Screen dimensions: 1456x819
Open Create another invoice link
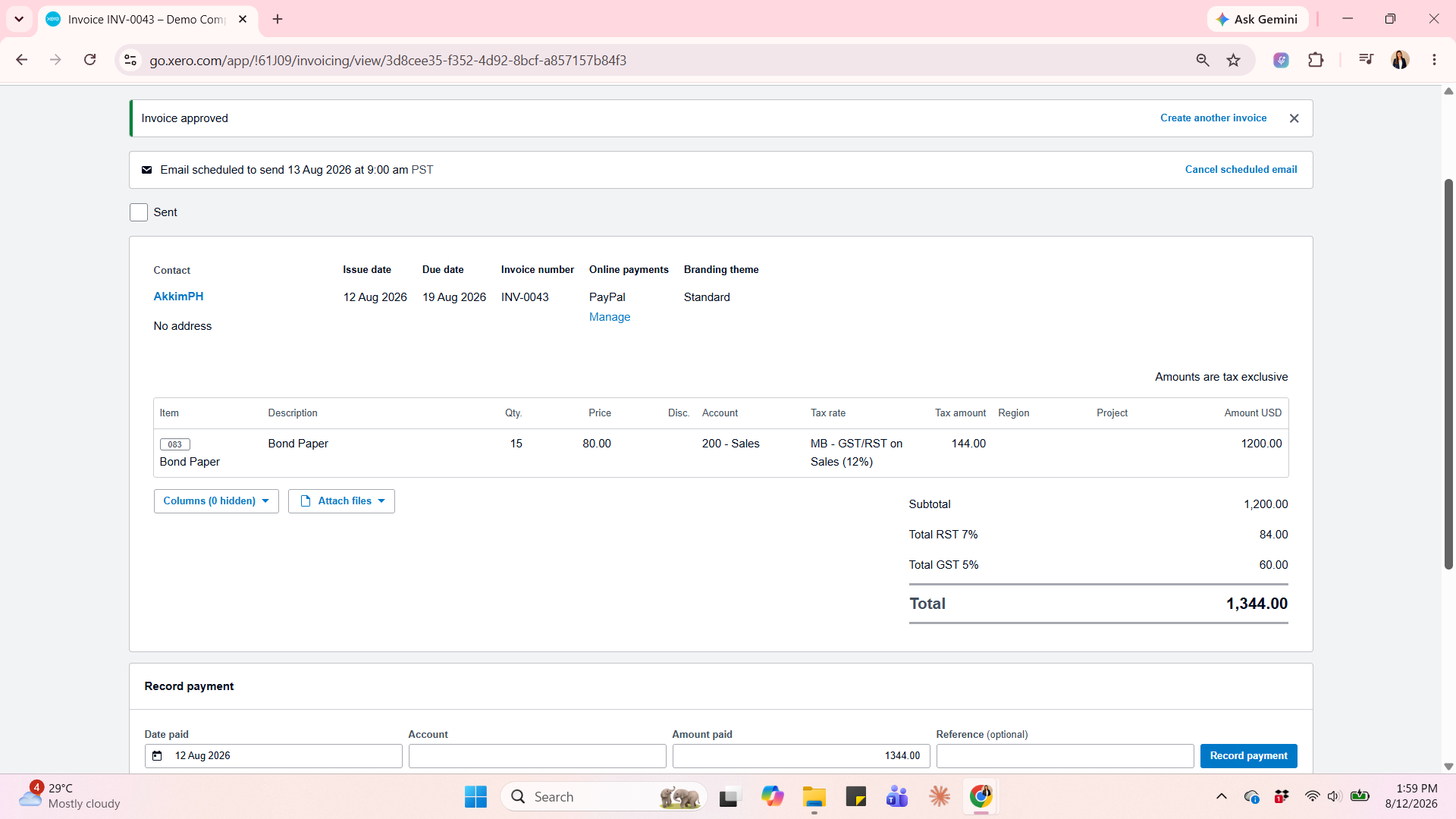tap(1213, 118)
